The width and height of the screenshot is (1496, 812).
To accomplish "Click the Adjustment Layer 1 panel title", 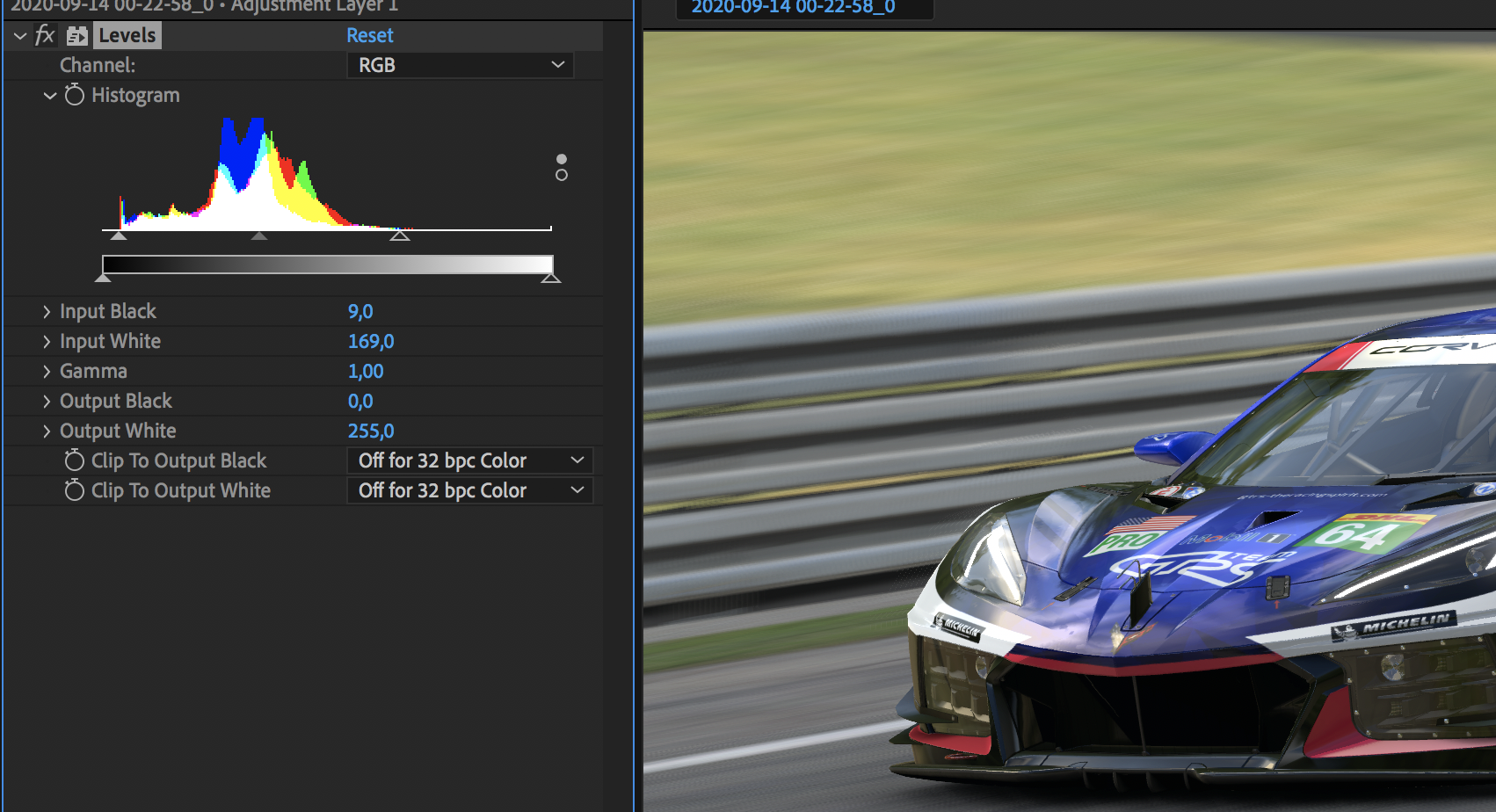I will coord(315,7).
